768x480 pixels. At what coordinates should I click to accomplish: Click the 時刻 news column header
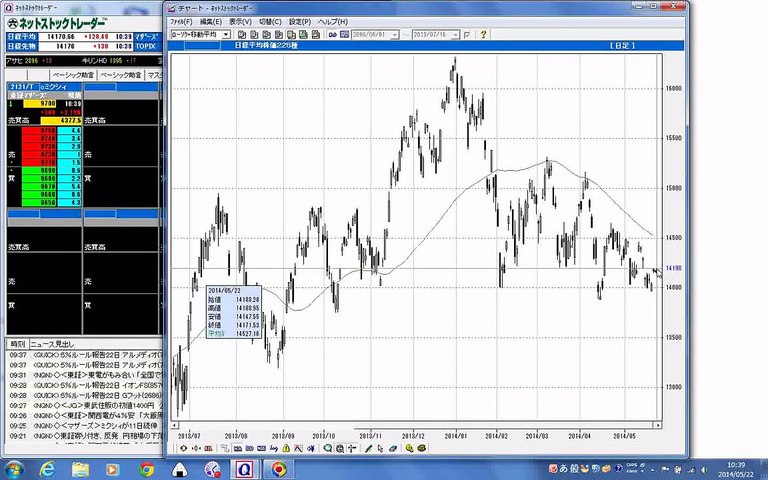(x=18, y=344)
